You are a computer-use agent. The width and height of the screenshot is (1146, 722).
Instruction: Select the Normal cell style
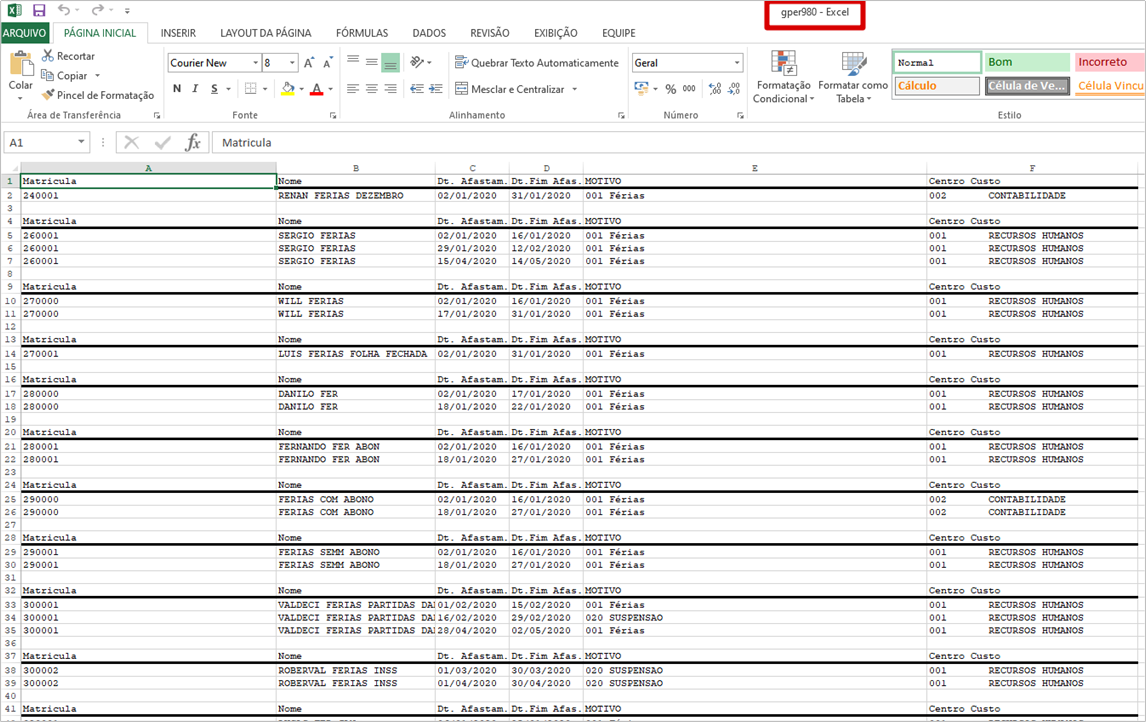pyautogui.click(x=937, y=62)
